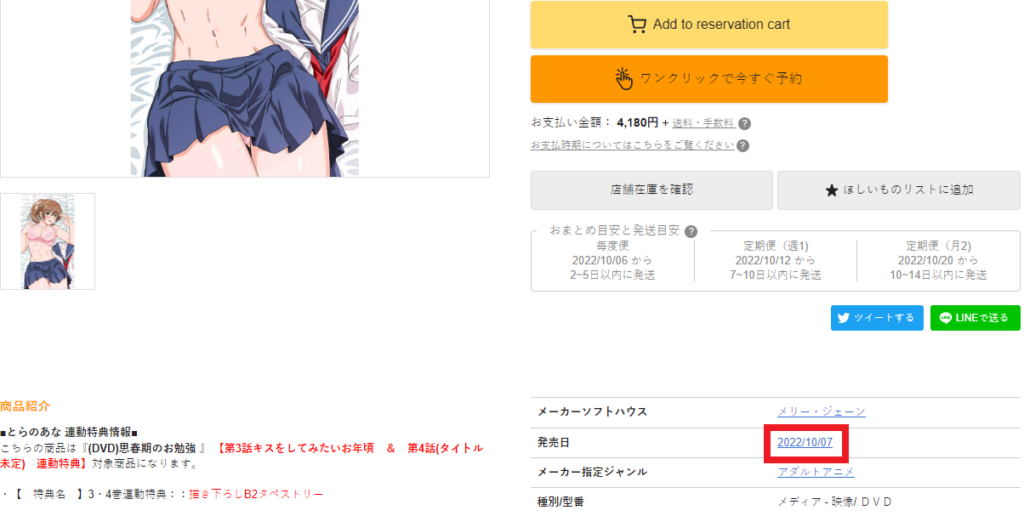Screen dimensions: 1024x516
Task: Share via the green LINEで送る button
Action: click(975, 318)
